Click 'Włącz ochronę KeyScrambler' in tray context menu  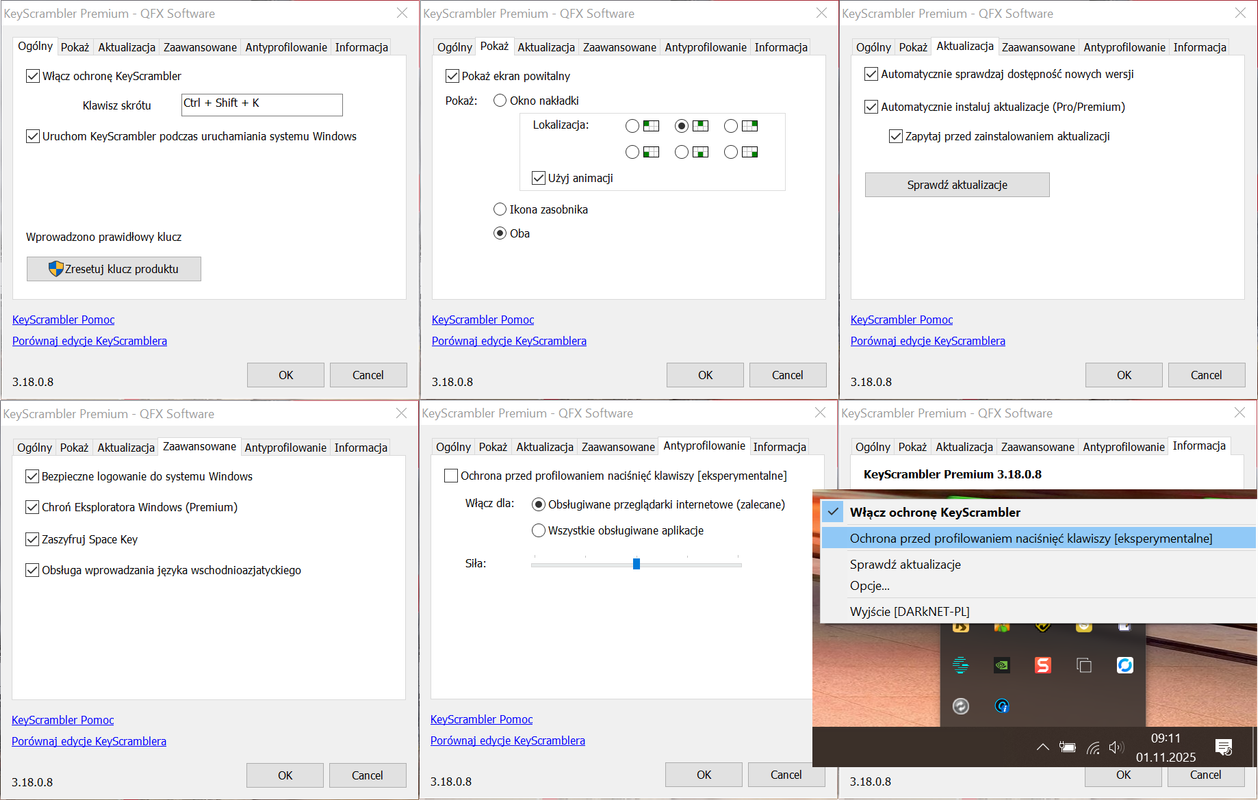tap(1038, 512)
